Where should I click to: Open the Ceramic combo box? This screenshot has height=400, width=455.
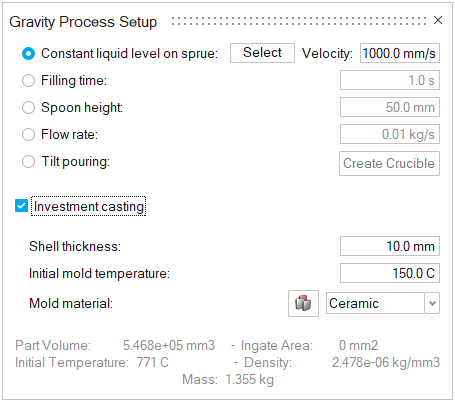(x=383, y=303)
